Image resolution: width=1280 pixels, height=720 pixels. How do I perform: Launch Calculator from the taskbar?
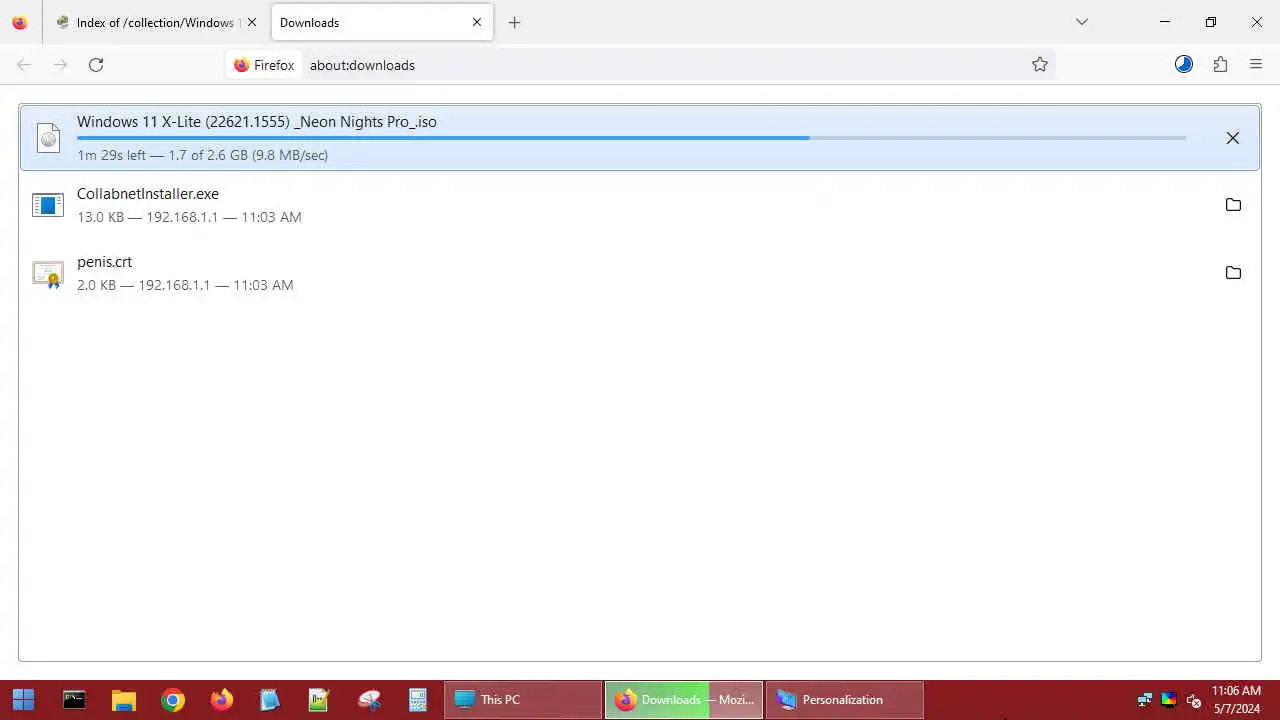[418, 700]
